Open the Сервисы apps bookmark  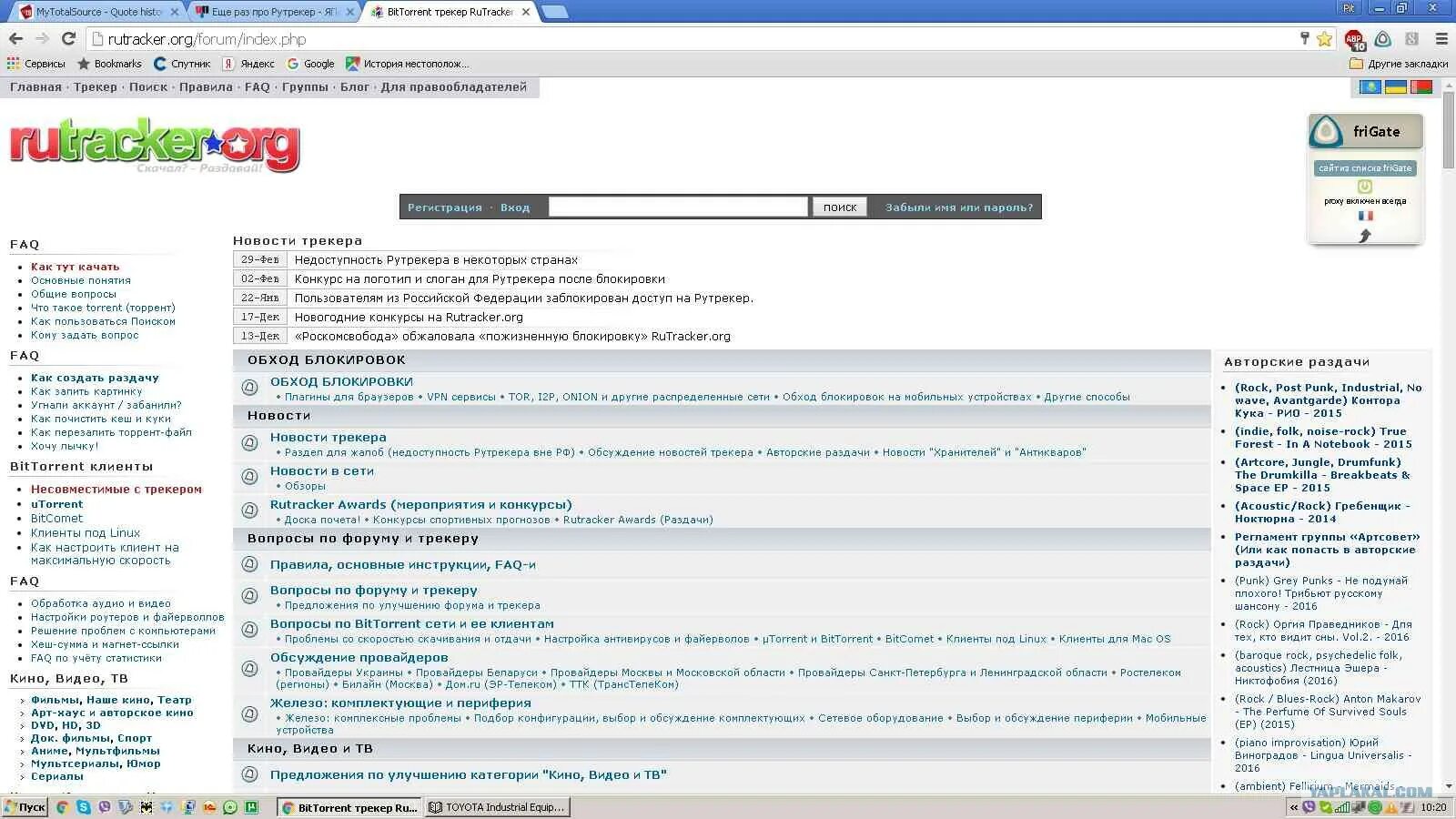(36, 64)
